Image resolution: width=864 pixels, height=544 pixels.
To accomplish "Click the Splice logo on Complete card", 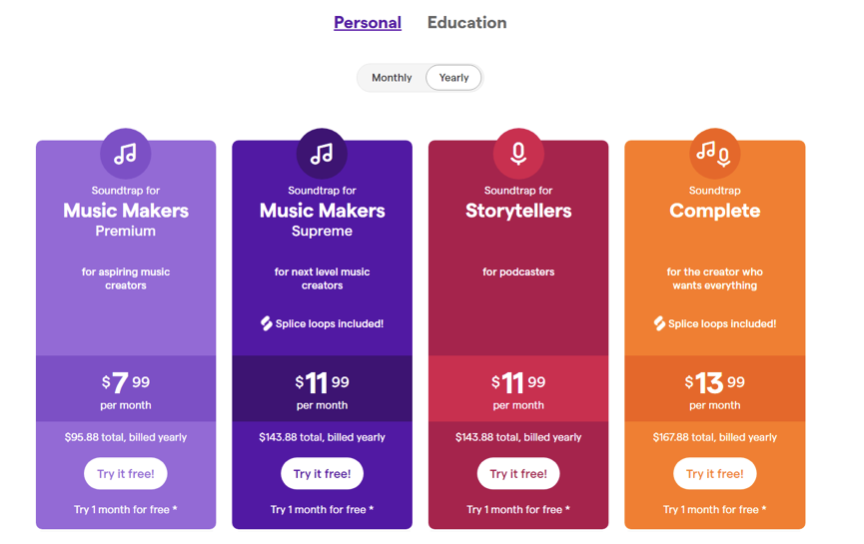I will tap(660, 323).
